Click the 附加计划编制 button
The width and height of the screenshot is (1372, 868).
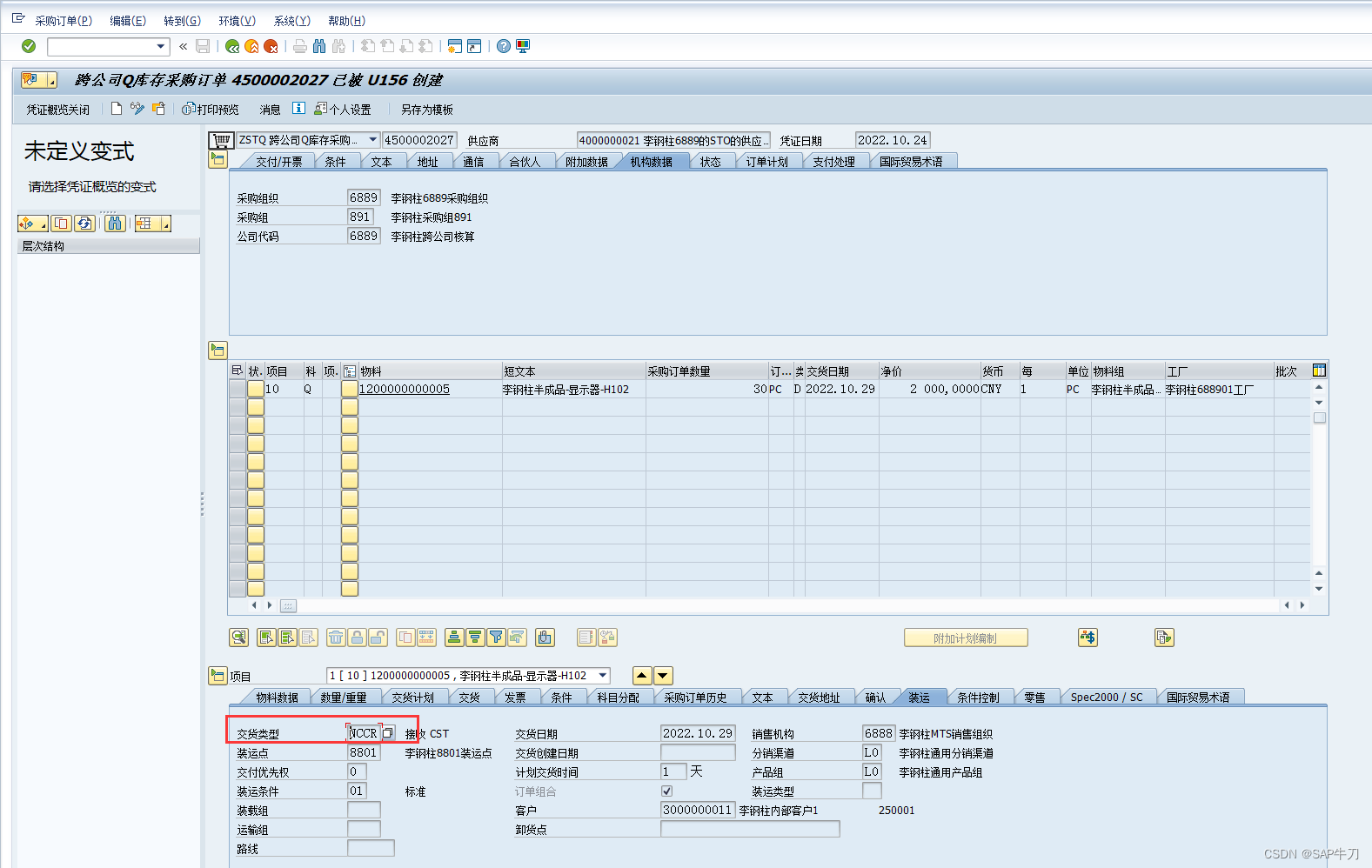coord(966,638)
